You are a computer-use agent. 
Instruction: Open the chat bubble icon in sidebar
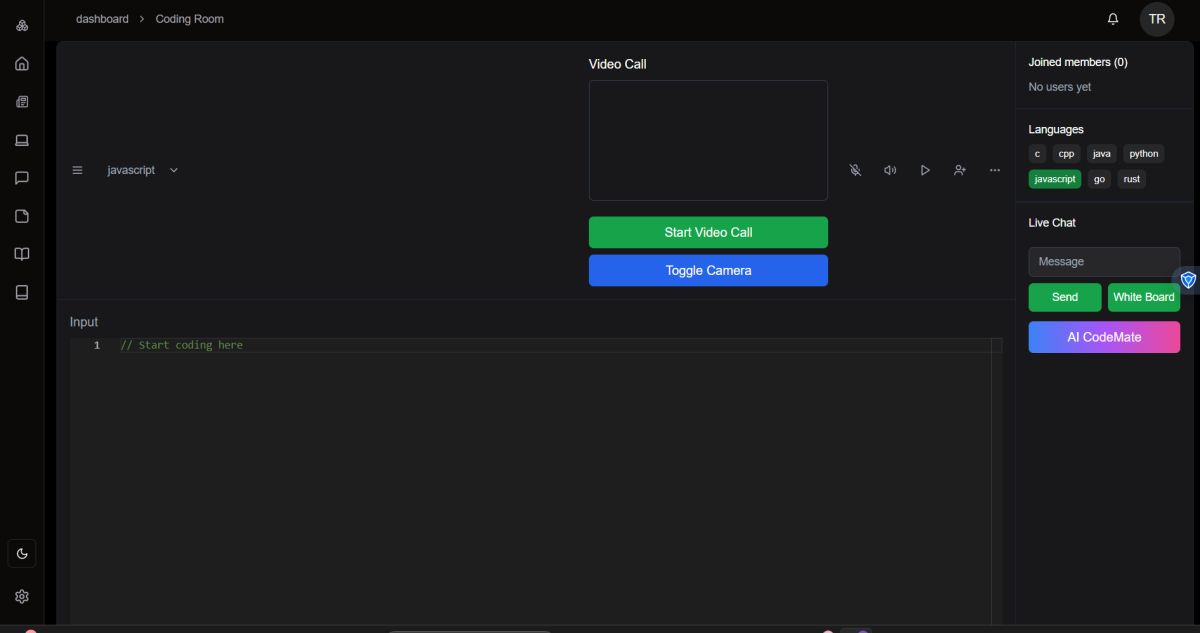coord(22,178)
